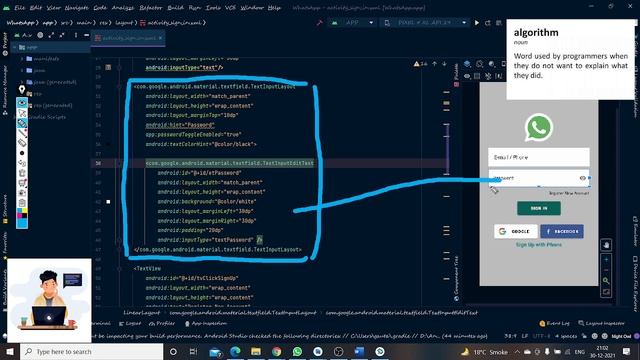The image size is (640, 360).
Task: Open the annotation color palette swatch
Action: pyautogui.click(x=22, y=213)
